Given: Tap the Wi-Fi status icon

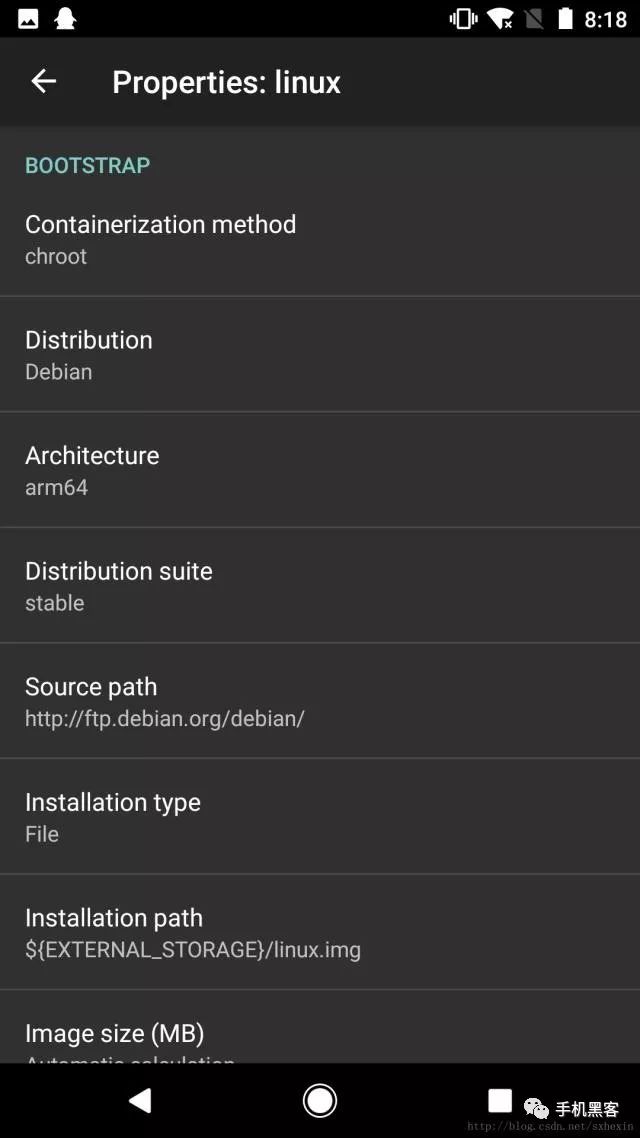Looking at the screenshot, I should click(x=500, y=19).
